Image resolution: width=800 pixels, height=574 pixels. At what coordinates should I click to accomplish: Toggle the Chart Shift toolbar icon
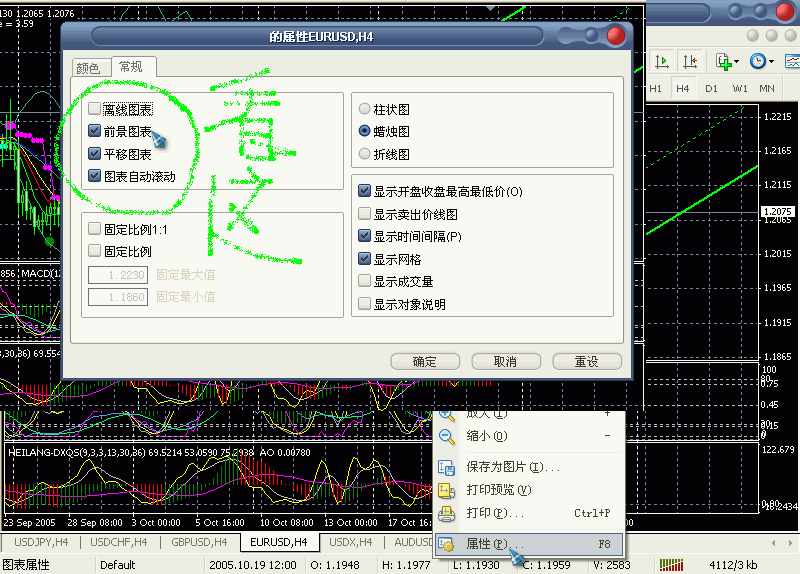690,62
